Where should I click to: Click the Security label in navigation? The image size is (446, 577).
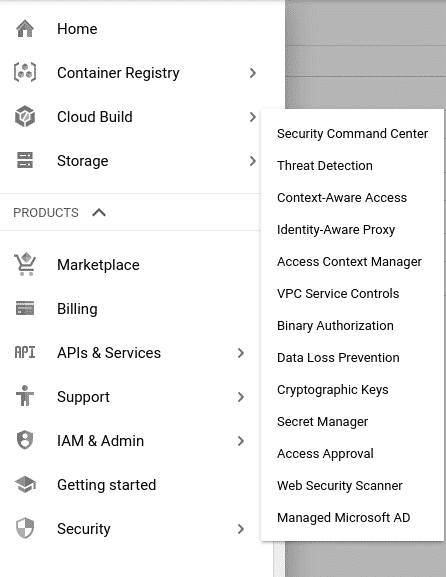tap(84, 529)
